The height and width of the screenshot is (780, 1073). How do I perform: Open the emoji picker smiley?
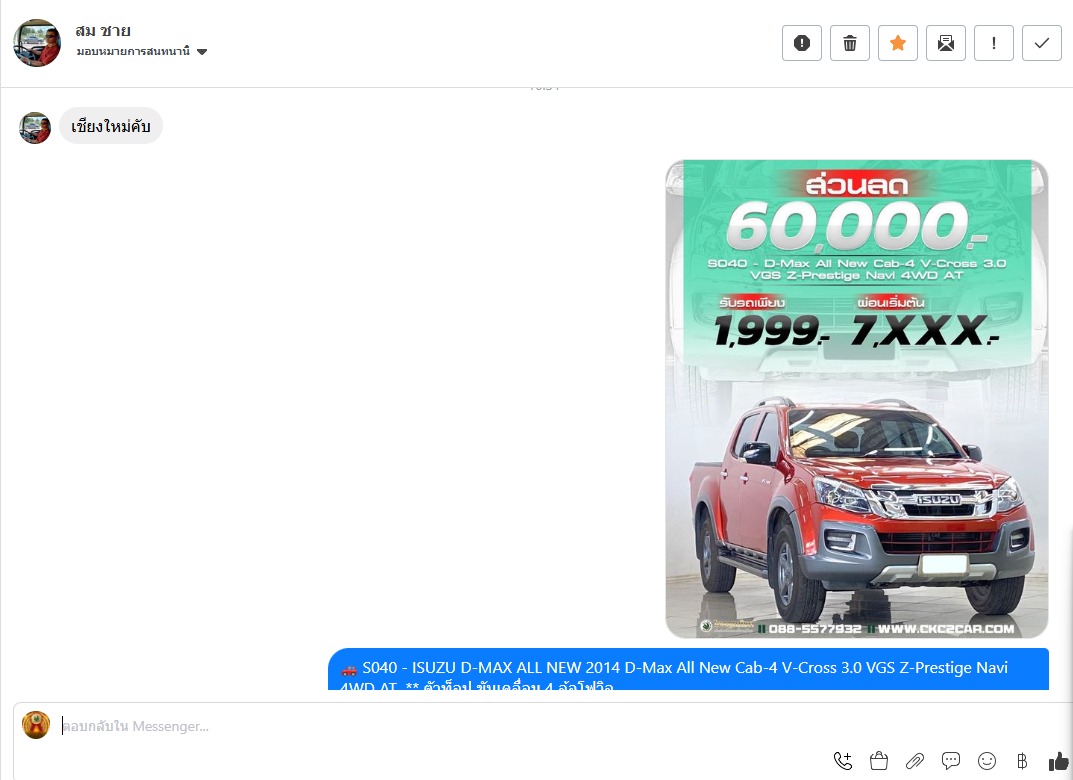987,761
